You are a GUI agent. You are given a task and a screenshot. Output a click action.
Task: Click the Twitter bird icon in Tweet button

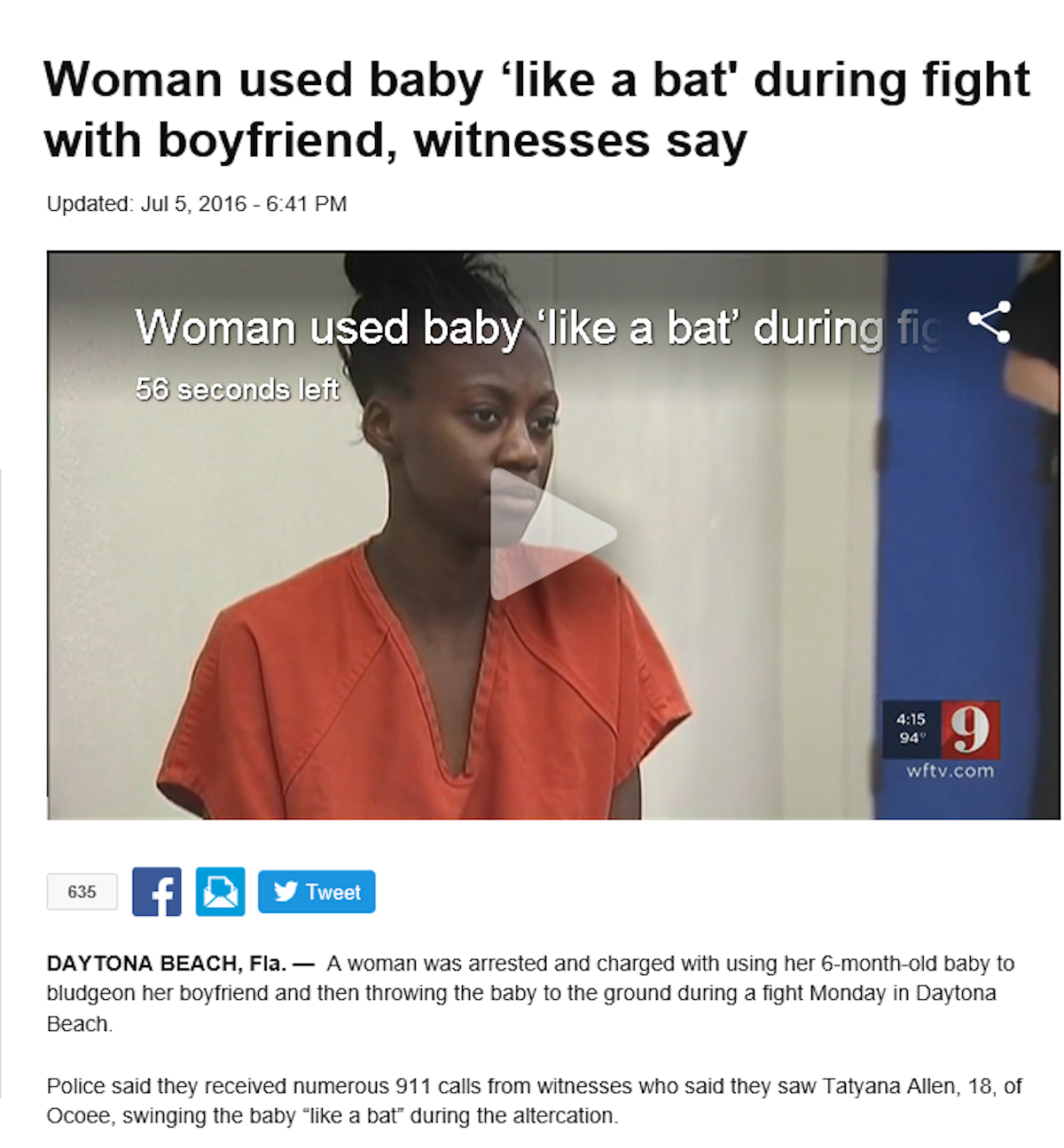tap(286, 891)
